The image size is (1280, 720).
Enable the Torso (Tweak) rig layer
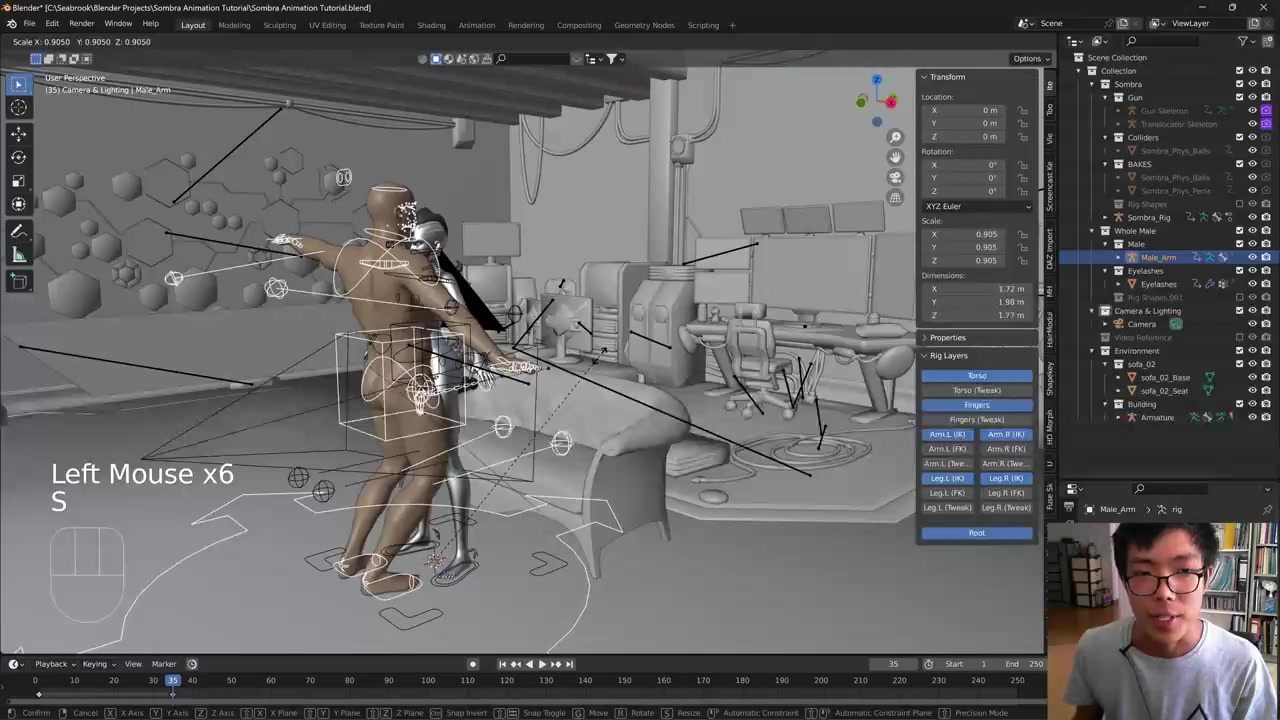[976, 390]
